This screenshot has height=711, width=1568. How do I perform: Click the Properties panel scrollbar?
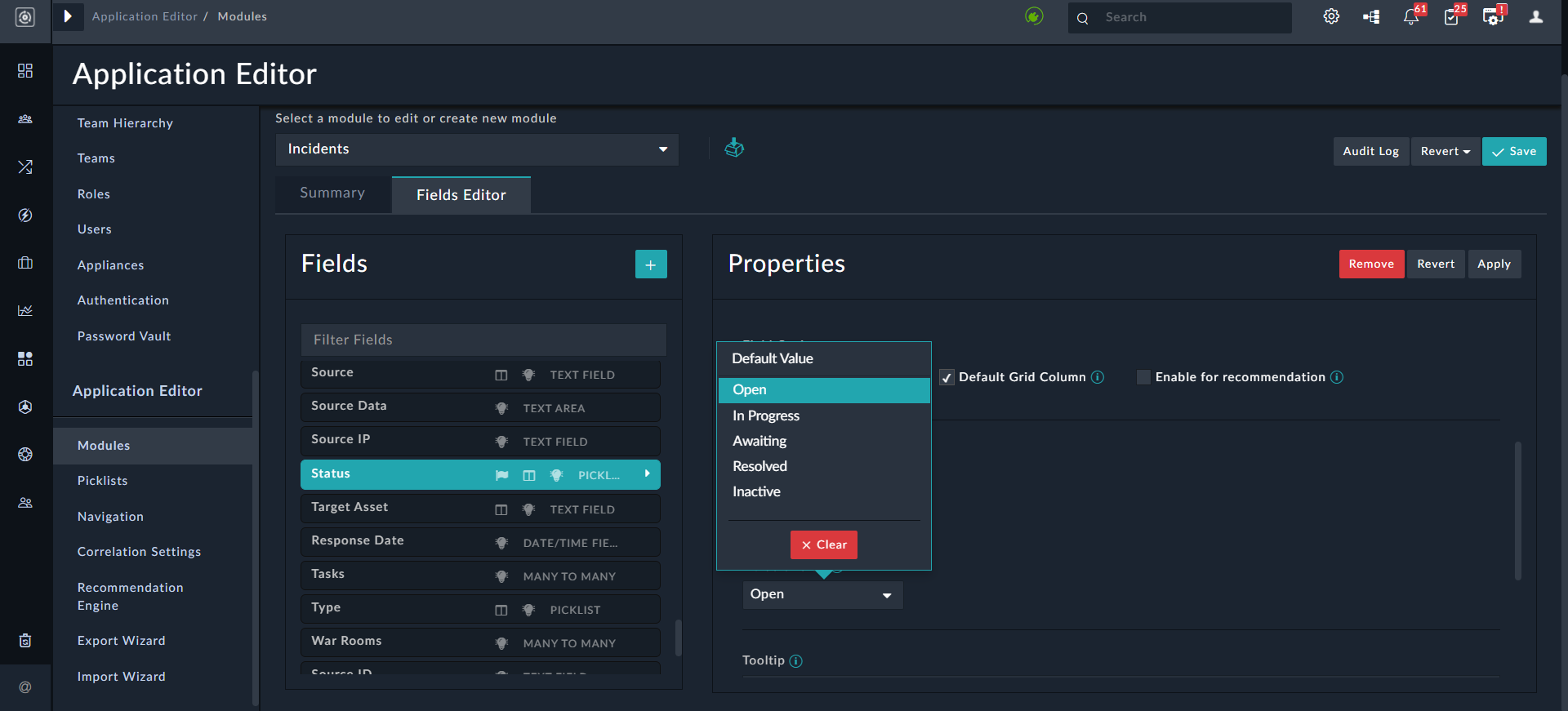1518,511
